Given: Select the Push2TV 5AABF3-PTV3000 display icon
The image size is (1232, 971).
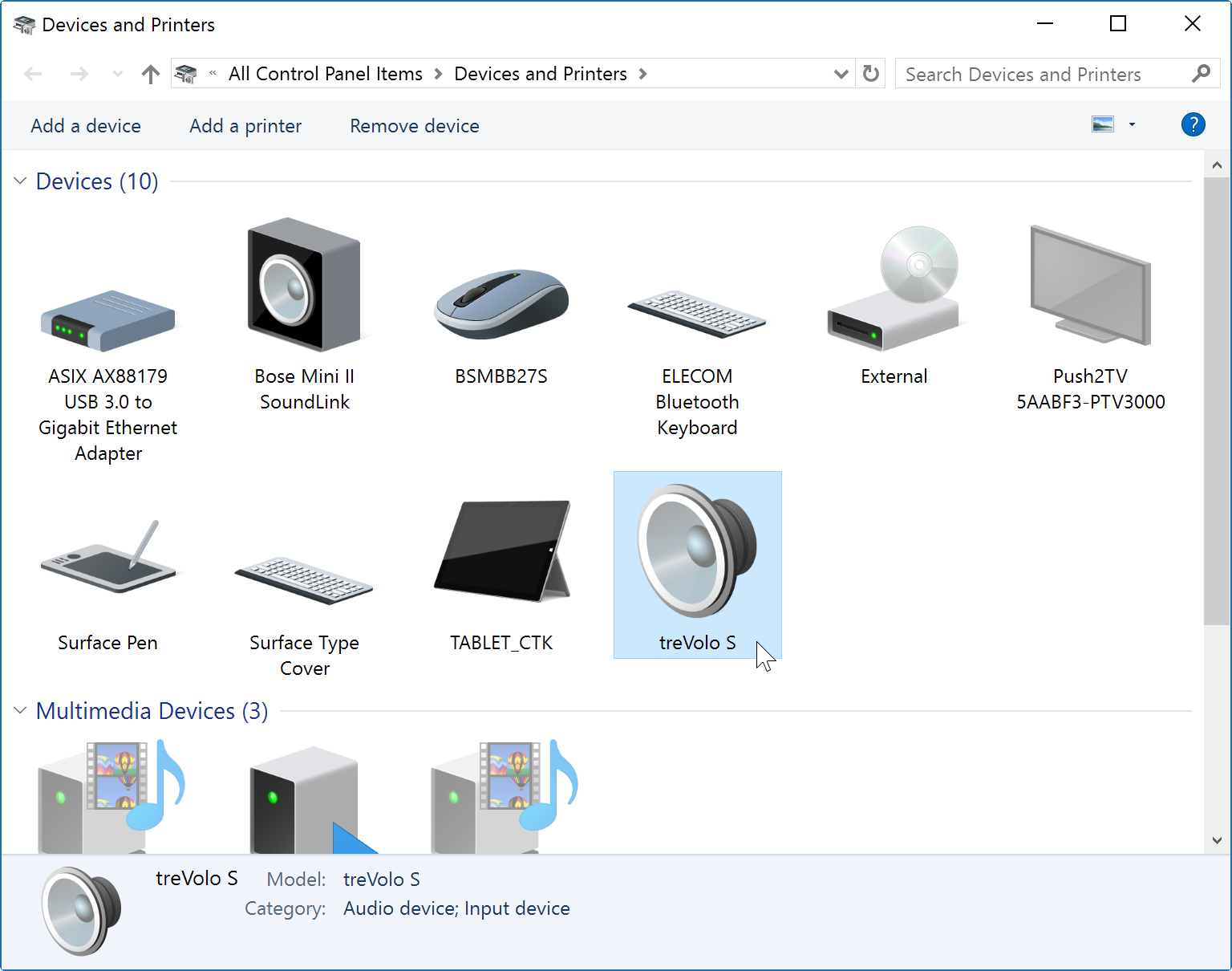Looking at the screenshot, I should click(1090, 286).
